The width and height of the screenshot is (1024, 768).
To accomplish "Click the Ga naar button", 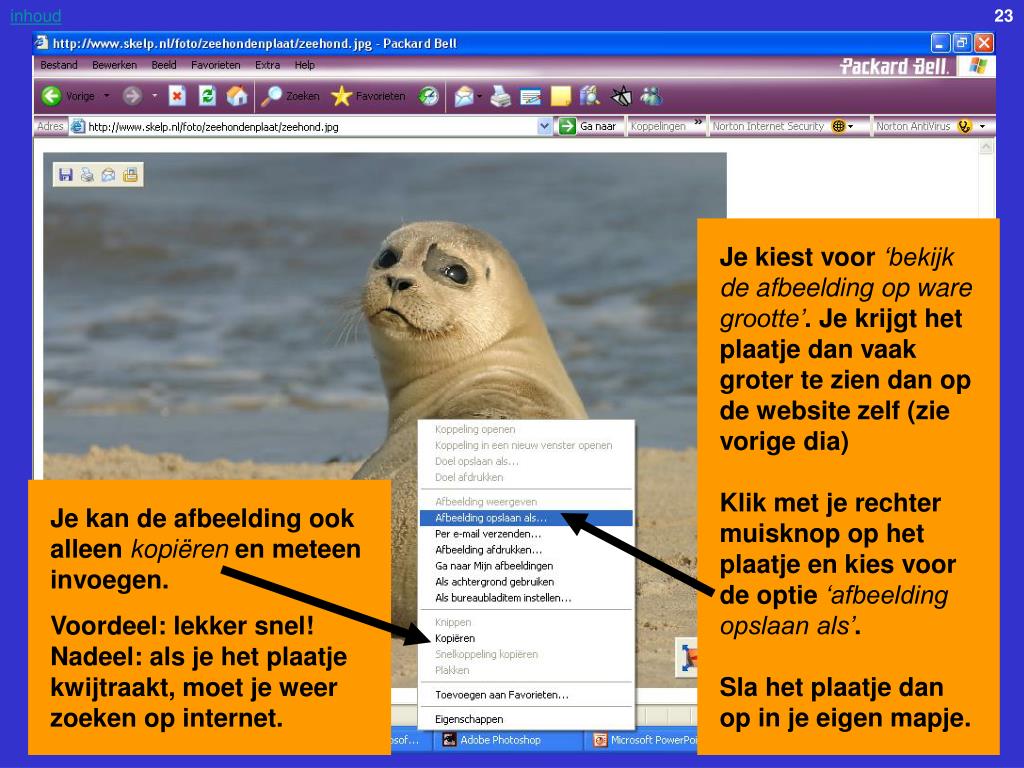I will click(588, 126).
